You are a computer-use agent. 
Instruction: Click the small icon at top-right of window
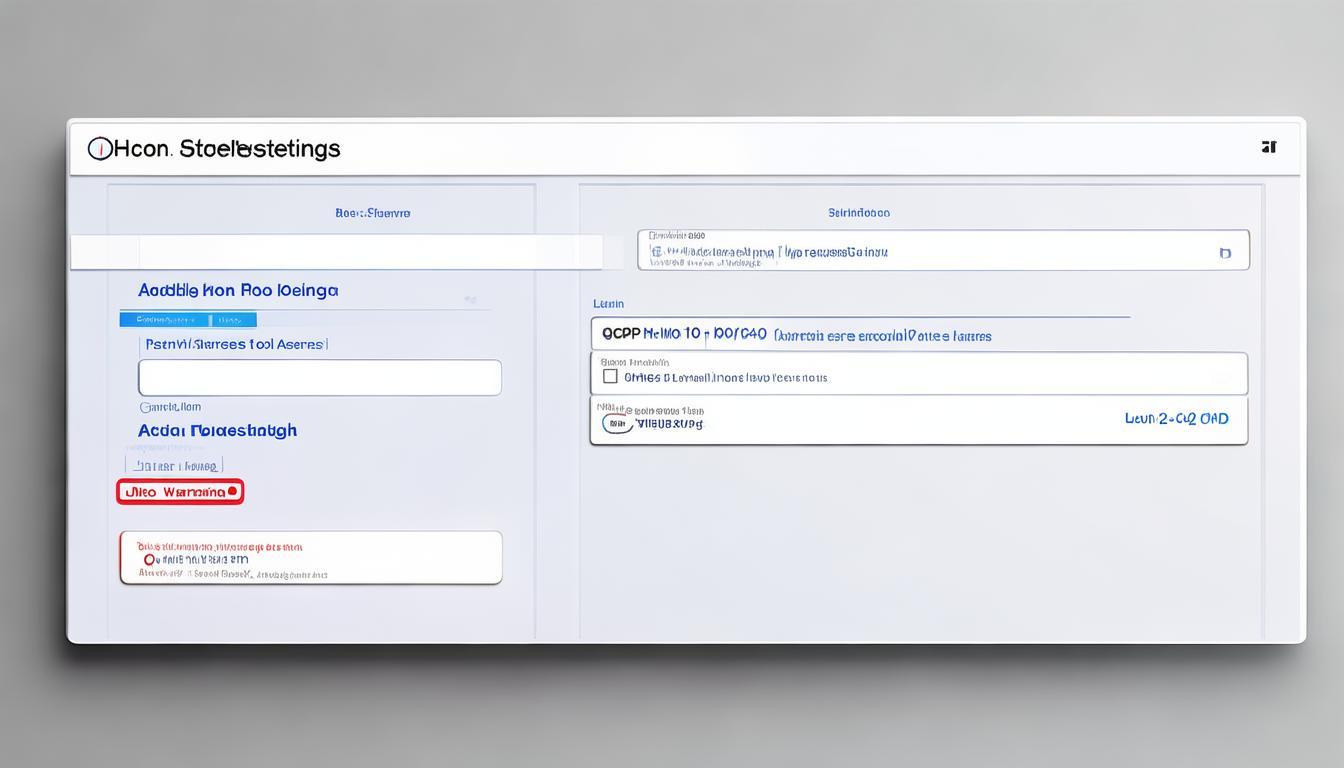[1268, 147]
